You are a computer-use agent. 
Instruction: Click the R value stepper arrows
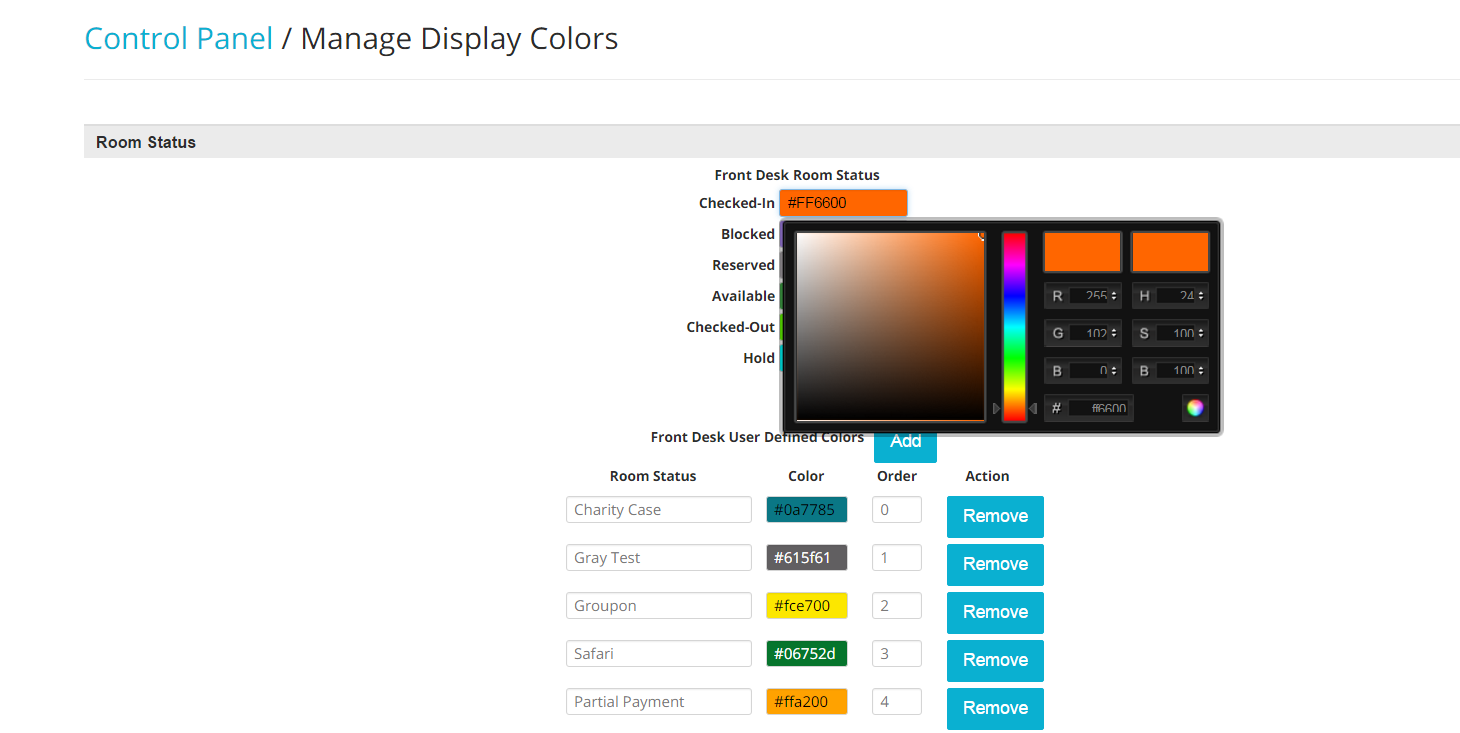(x=1114, y=296)
